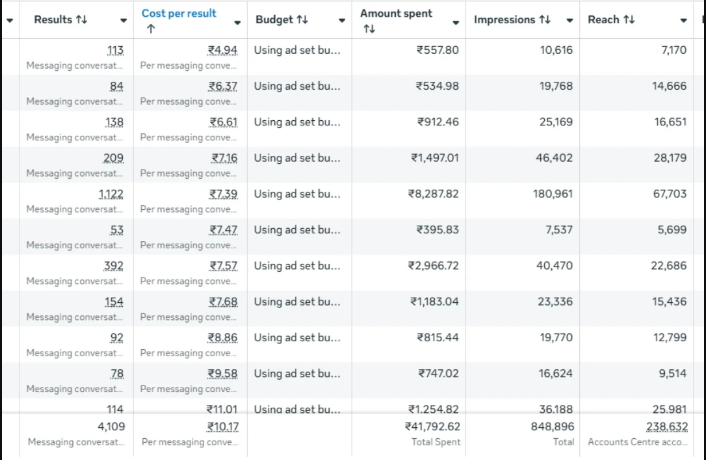The width and height of the screenshot is (706, 460).
Task: Sort Budget column using arrows icon
Action: [303, 19]
